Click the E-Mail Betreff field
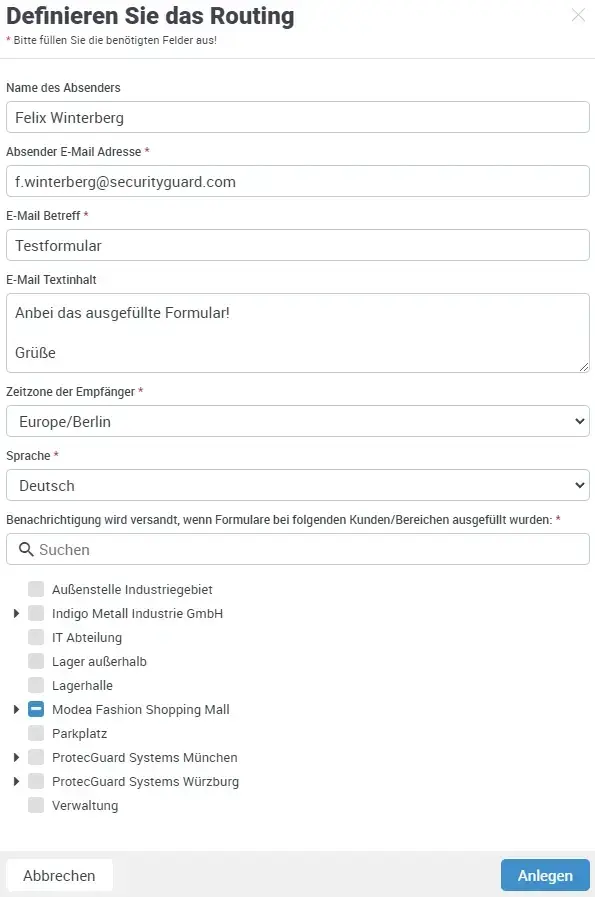The height and width of the screenshot is (897, 595). pos(297,245)
